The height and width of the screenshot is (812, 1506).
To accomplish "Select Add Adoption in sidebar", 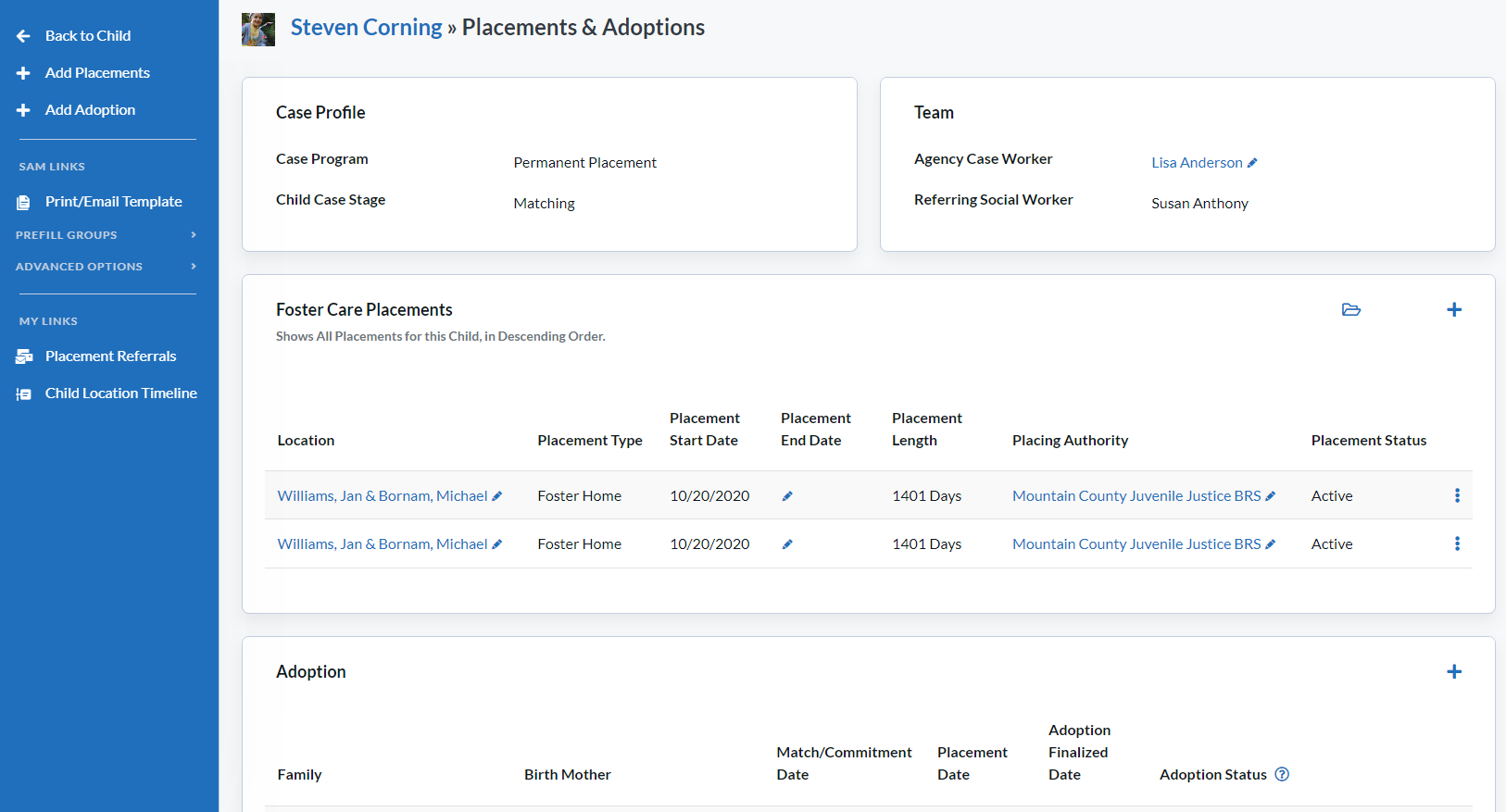I will tap(90, 110).
